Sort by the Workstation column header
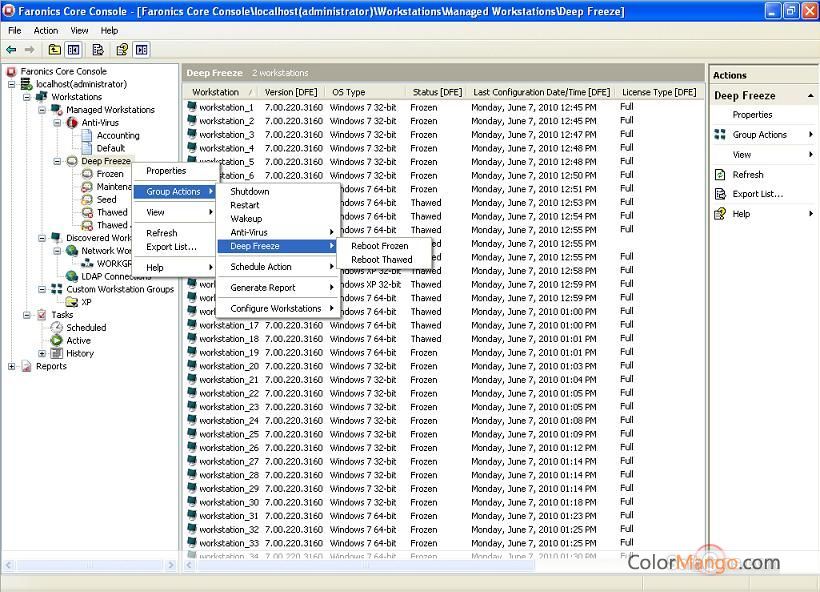The width and height of the screenshot is (820, 592). (x=222, y=92)
